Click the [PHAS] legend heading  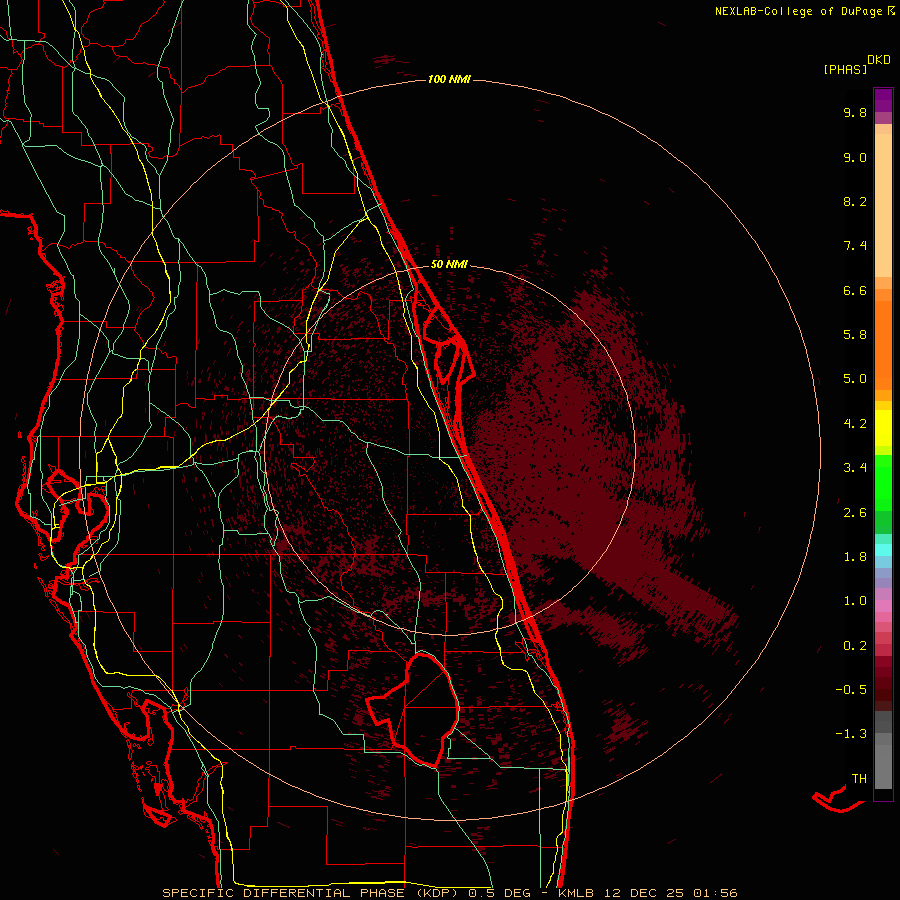845,69
